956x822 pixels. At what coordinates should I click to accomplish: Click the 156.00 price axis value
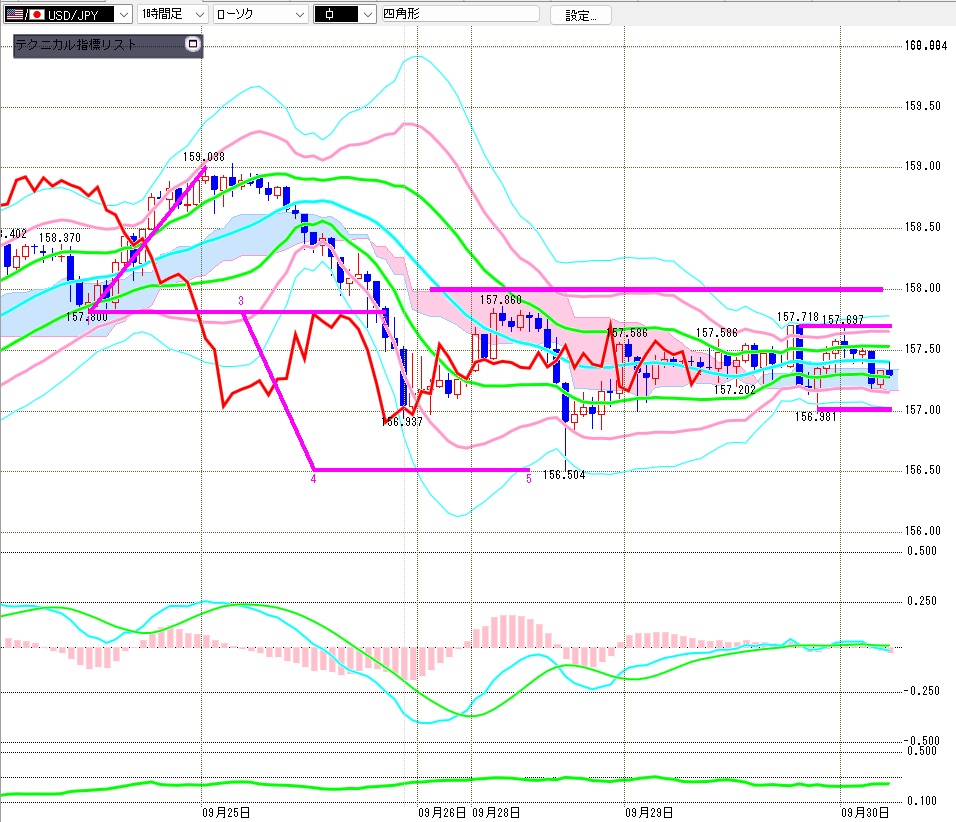(922, 531)
